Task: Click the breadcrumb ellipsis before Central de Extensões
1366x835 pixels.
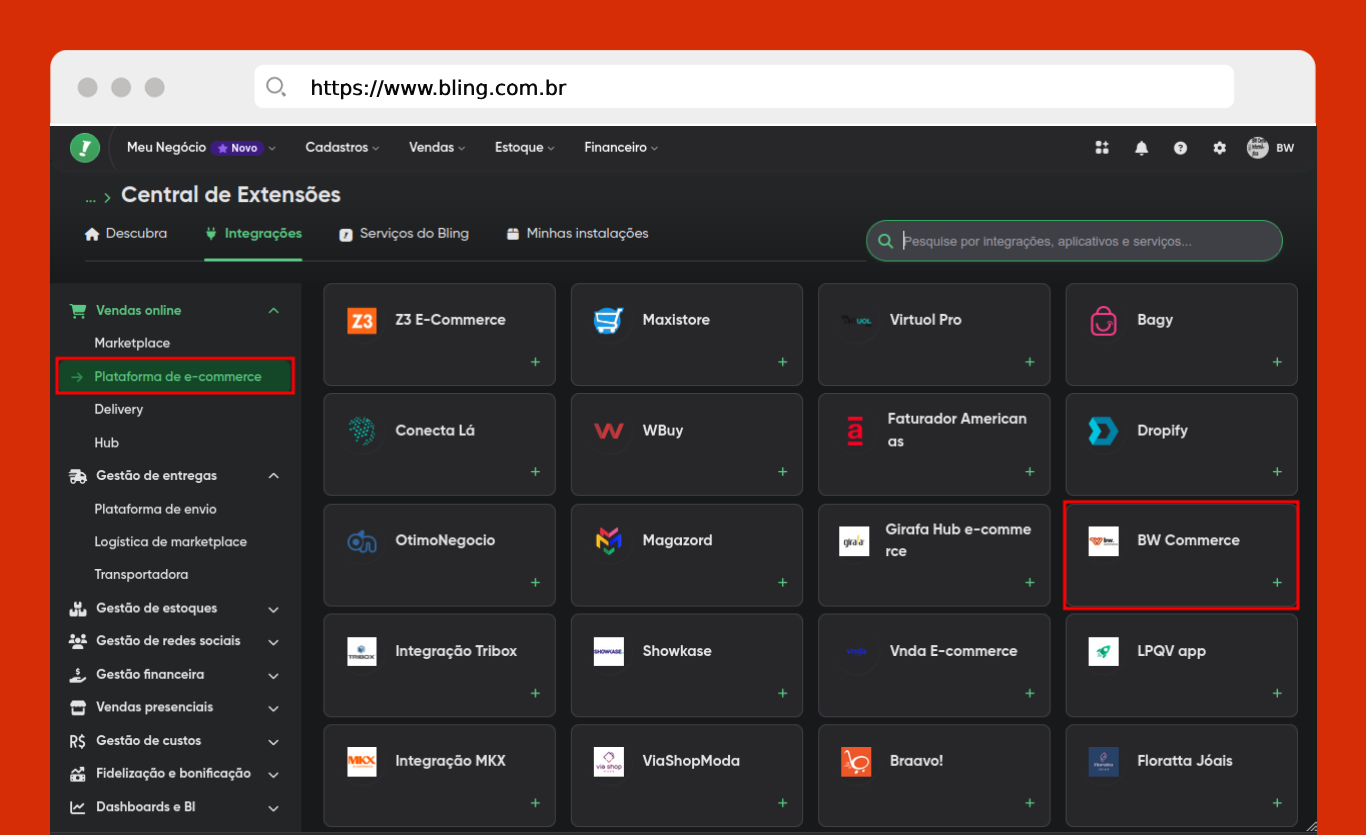Action: tap(90, 198)
